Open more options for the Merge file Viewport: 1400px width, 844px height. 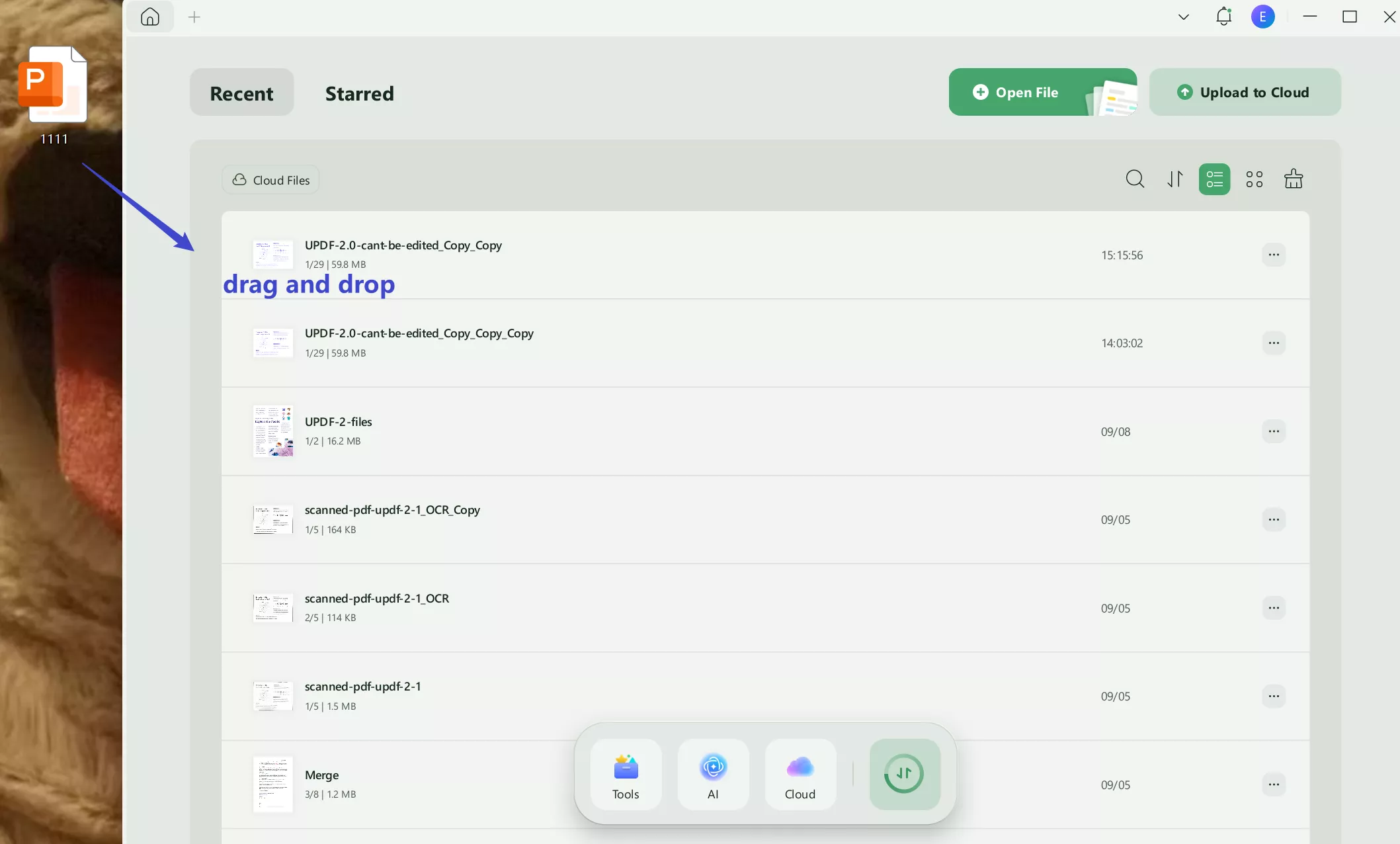click(1274, 785)
